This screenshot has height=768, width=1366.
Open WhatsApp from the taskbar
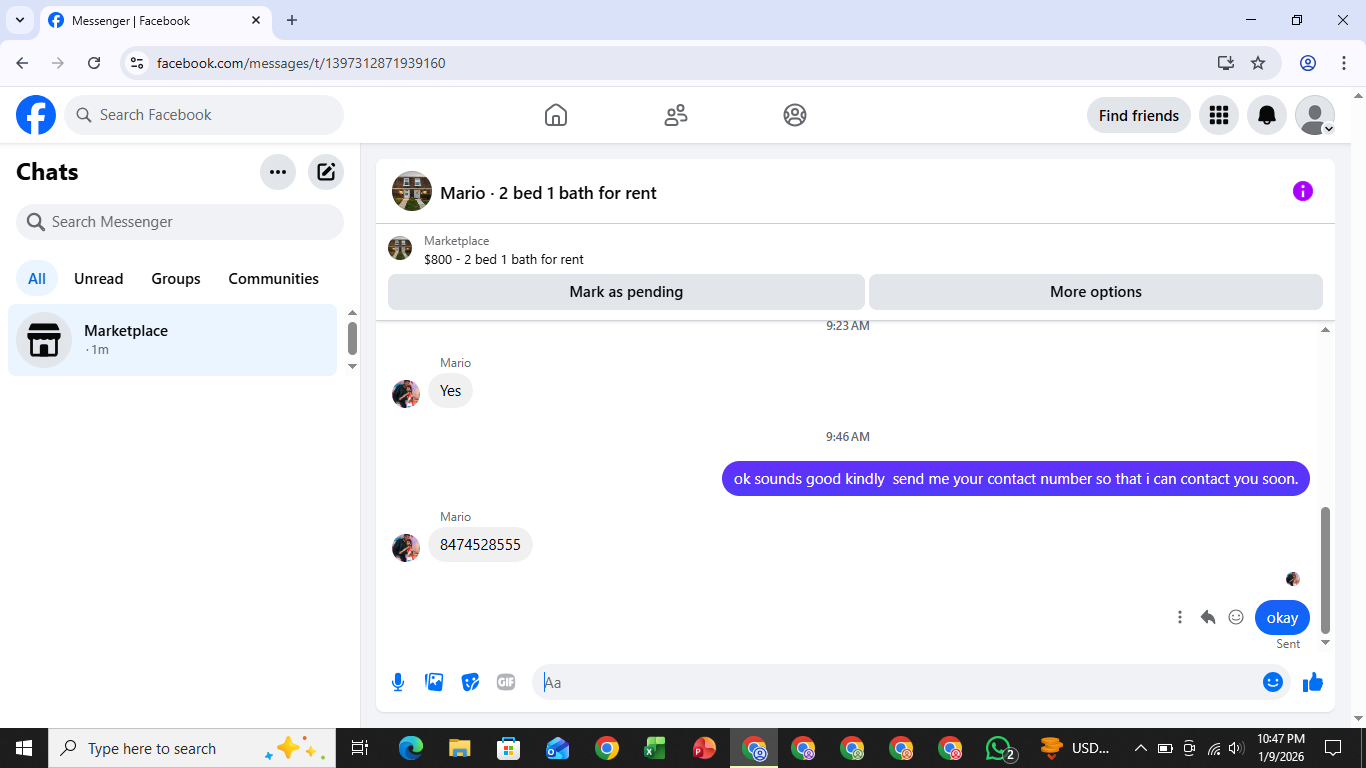(x=1000, y=748)
